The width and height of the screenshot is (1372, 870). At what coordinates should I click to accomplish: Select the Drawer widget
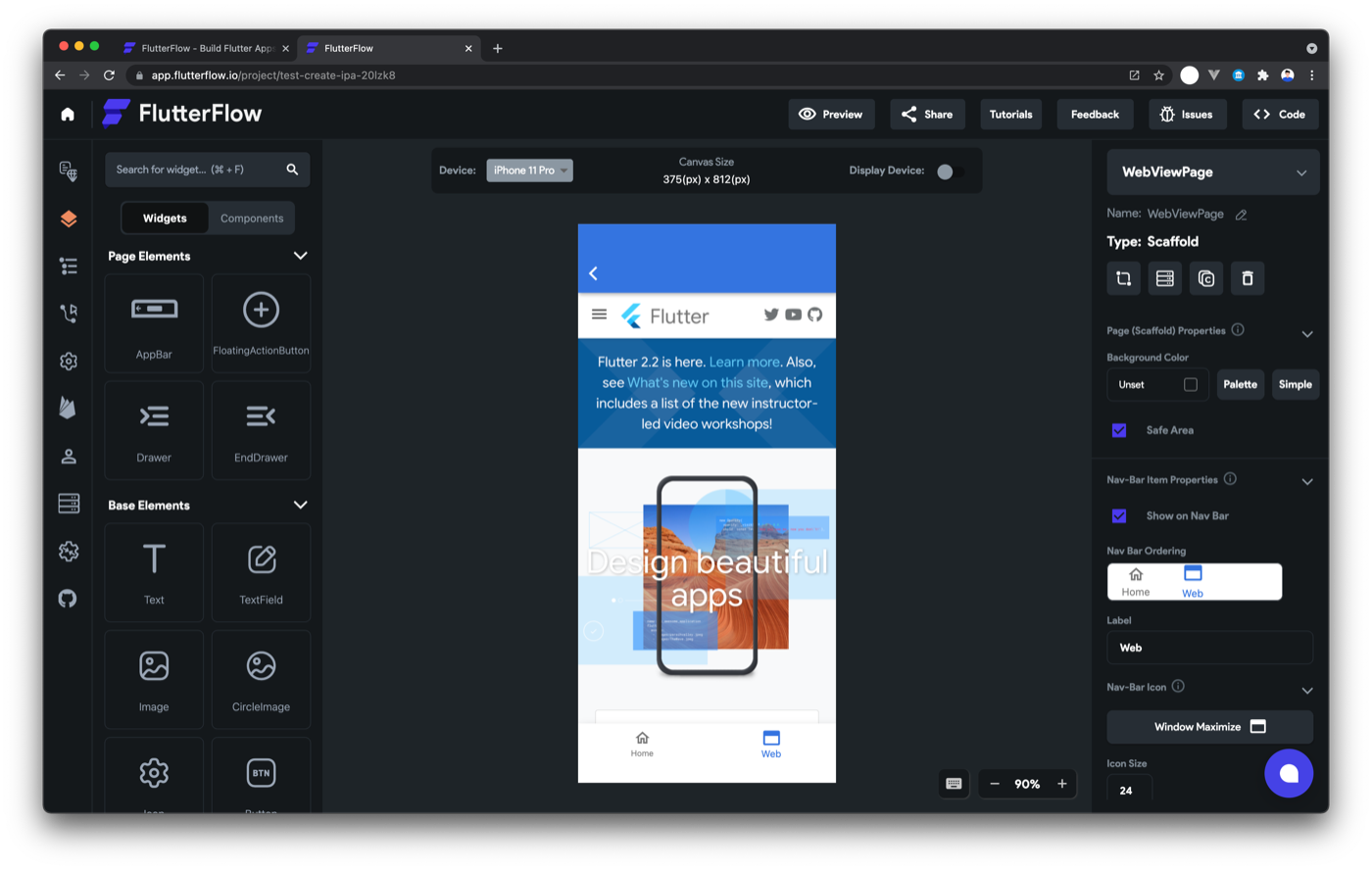click(x=154, y=430)
